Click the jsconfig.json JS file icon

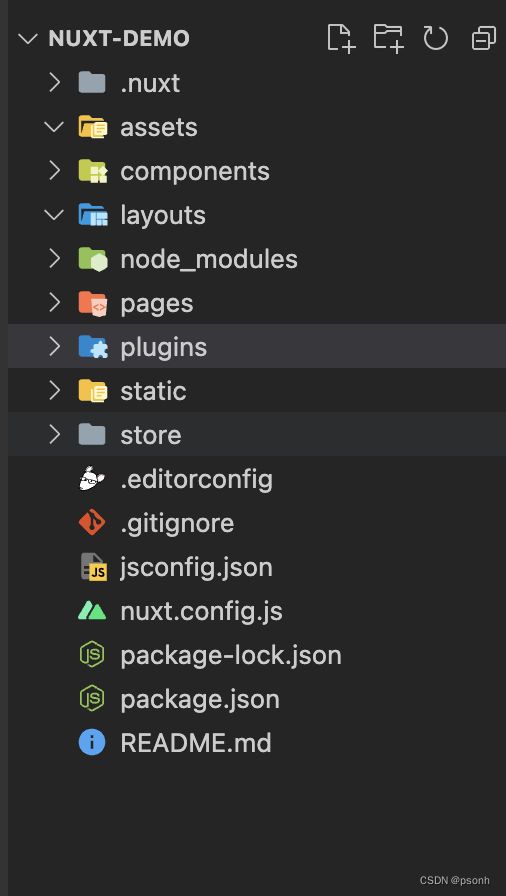click(x=93, y=567)
